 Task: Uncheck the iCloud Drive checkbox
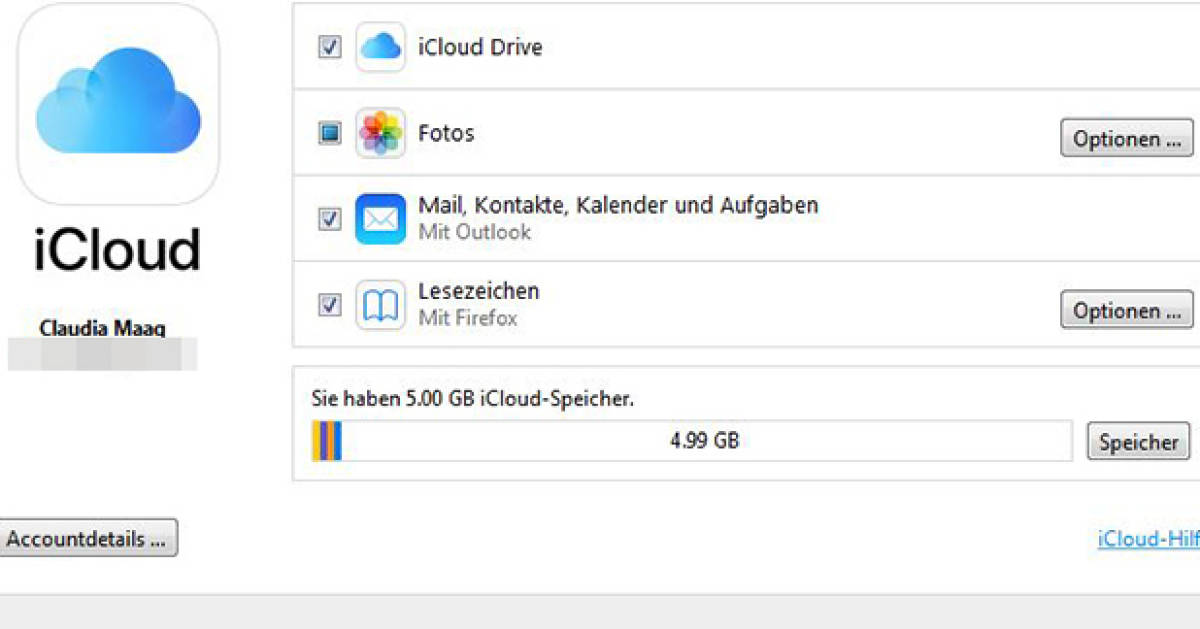coord(329,47)
